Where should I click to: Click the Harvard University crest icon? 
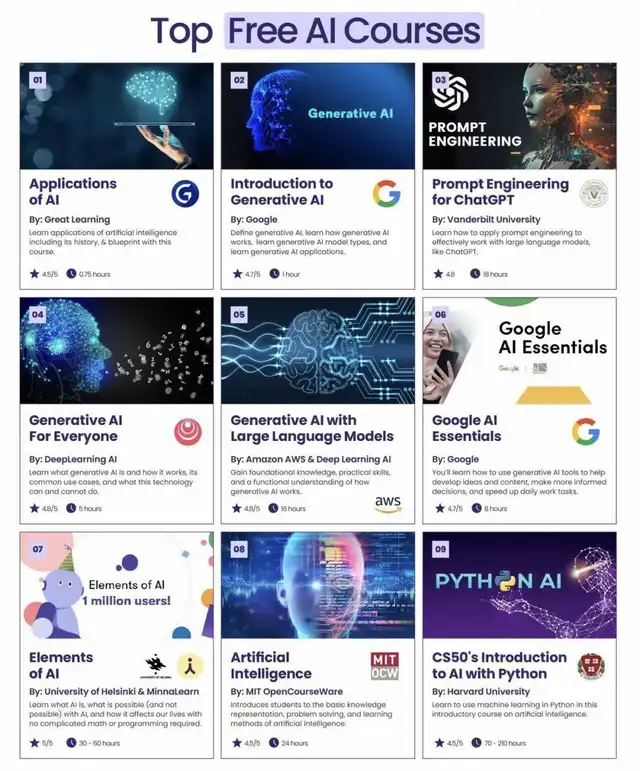pyautogui.click(x=591, y=666)
